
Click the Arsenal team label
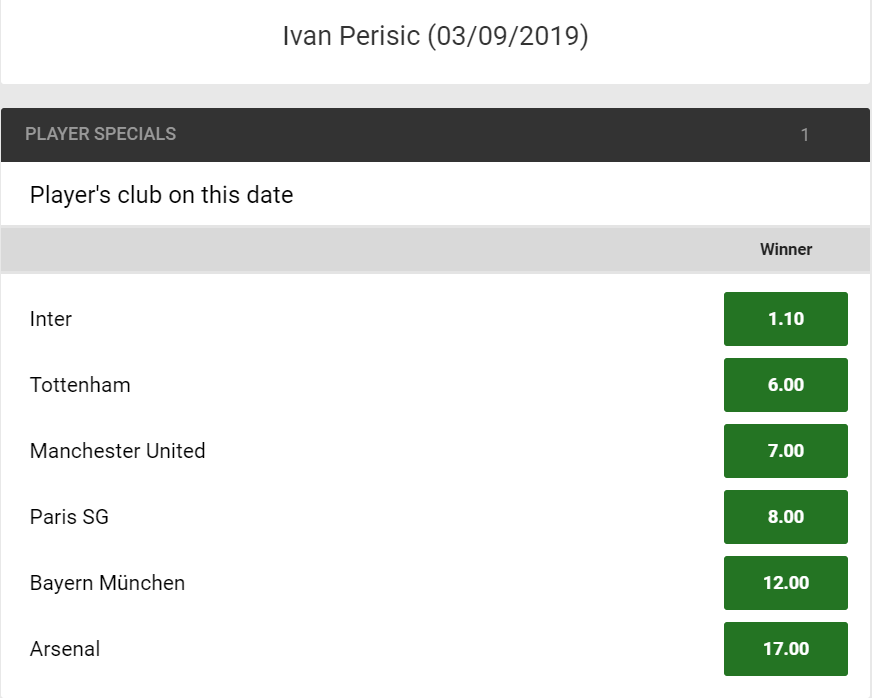(x=65, y=649)
